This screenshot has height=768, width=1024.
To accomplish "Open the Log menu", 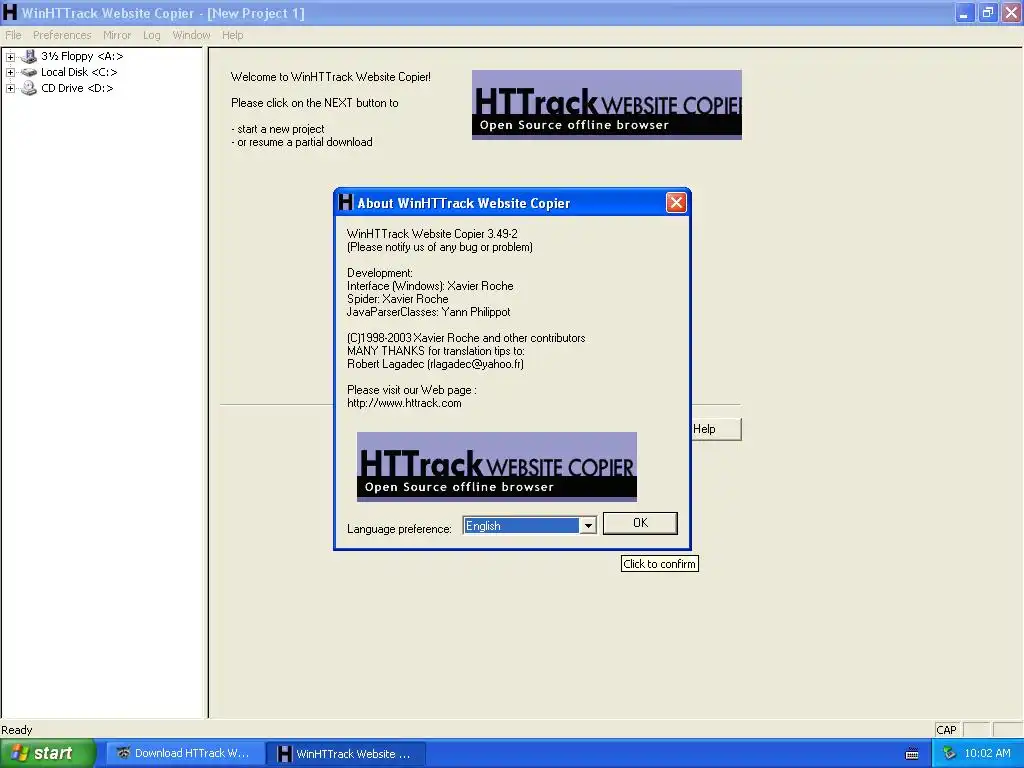I will click(152, 35).
